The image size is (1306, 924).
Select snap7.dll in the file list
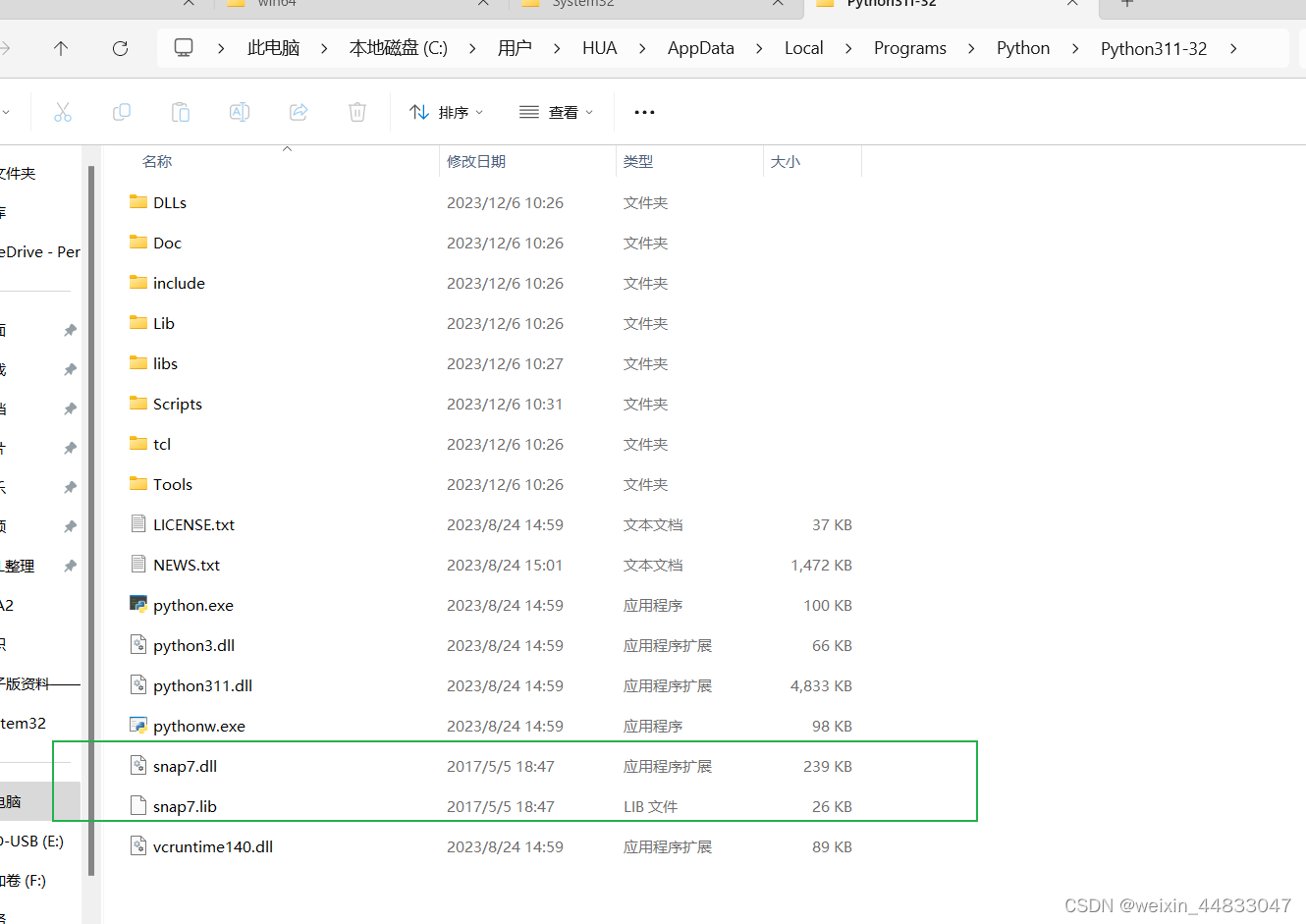(186, 766)
